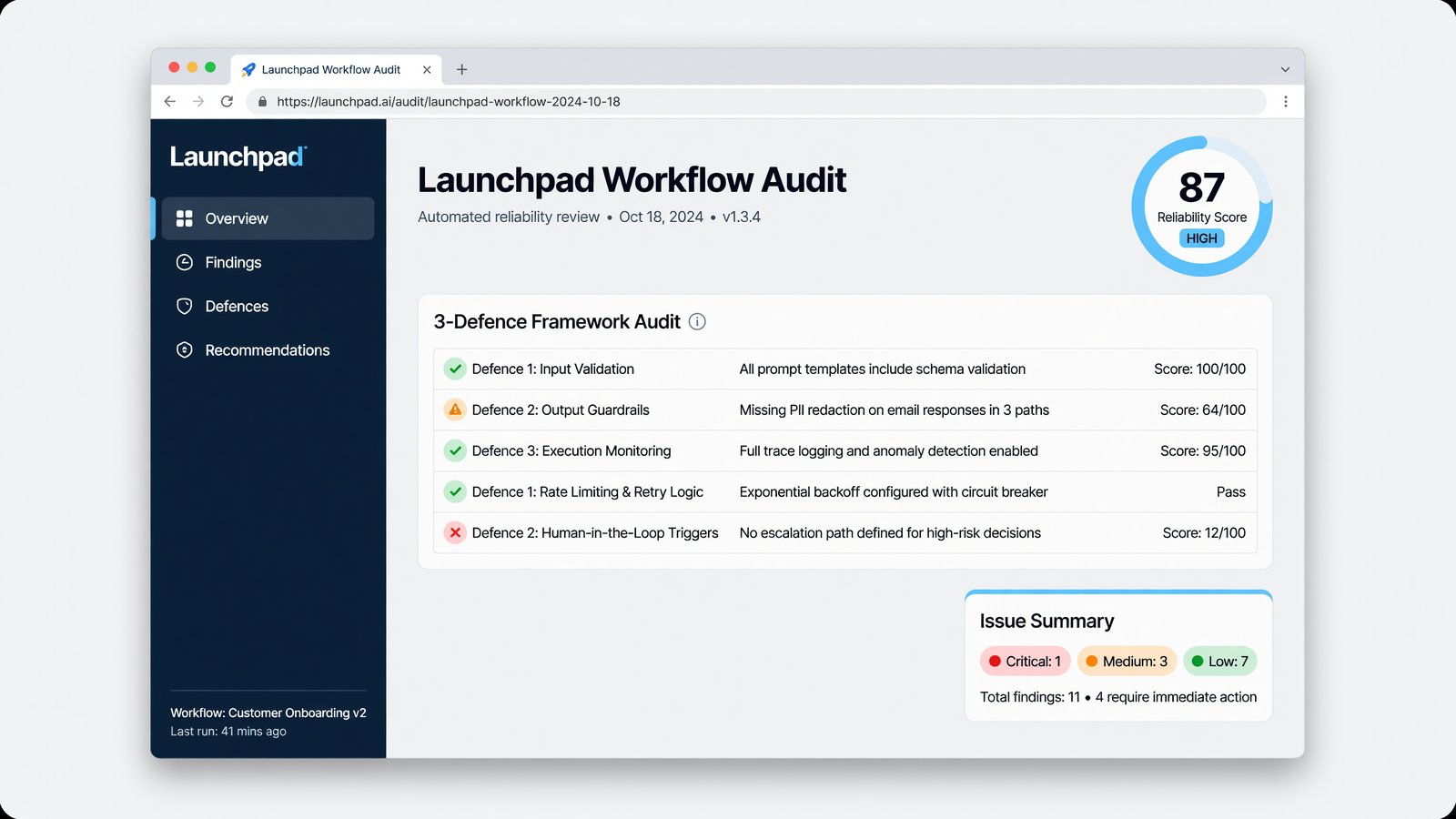The height and width of the screenshot is (819, 1456).
Task: Click the green check icon for Input Validation
Action: click(455, 369)
